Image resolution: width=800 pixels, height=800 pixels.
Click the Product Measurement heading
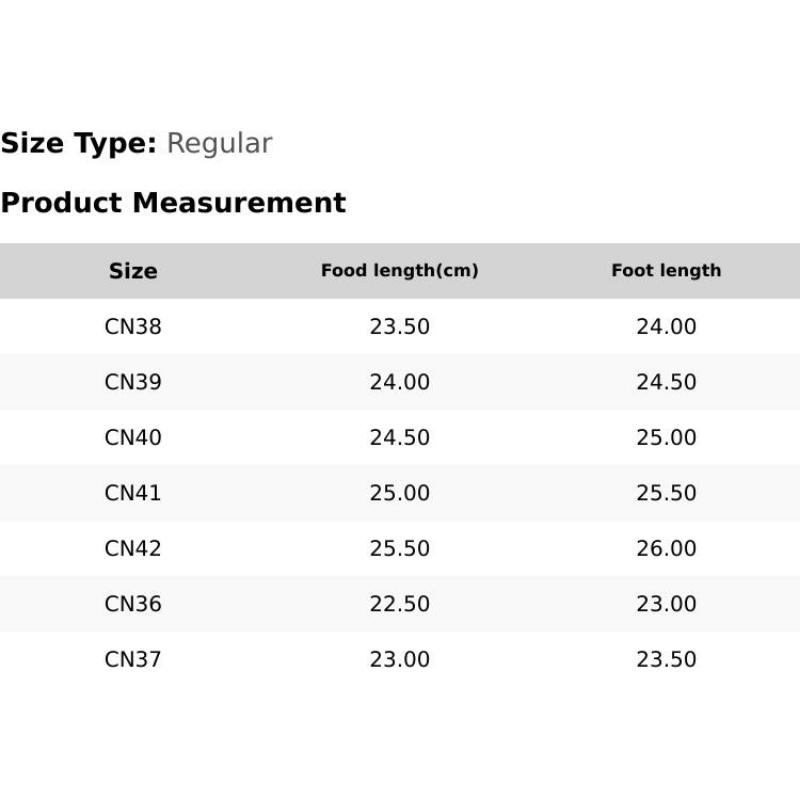(173, 203)
